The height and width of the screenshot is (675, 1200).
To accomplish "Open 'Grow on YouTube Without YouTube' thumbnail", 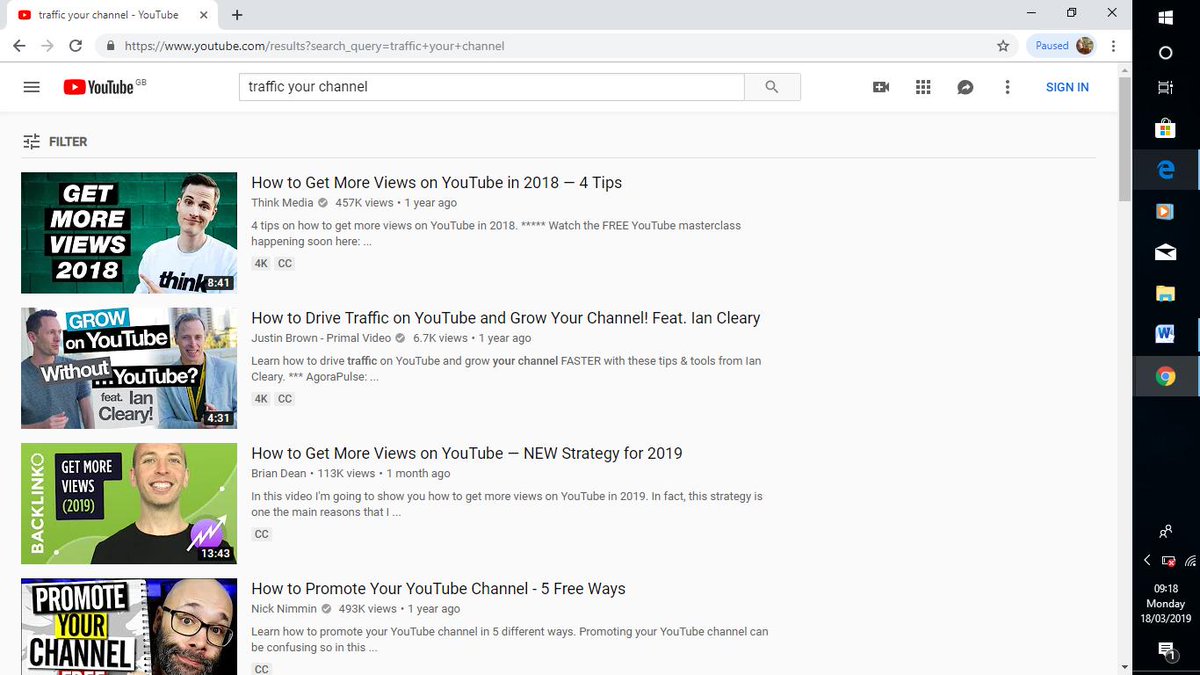I will click(x=129, y=368).
